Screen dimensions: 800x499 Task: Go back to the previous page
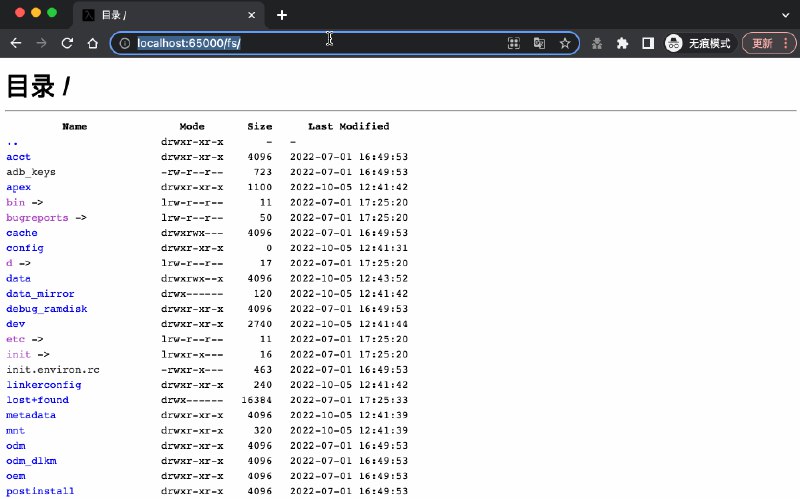click(16, 43)
